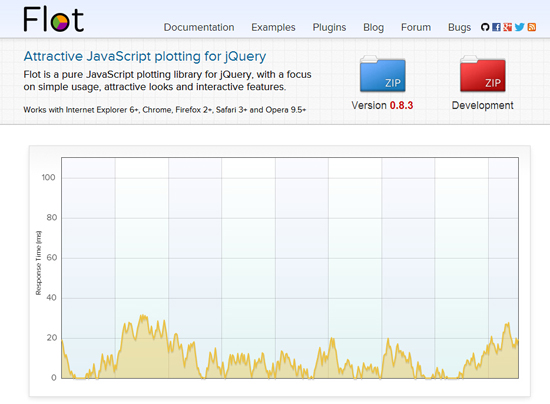Click the 60 y-axis tick label
The image size is (550, 404).
[x=52, y=257]
